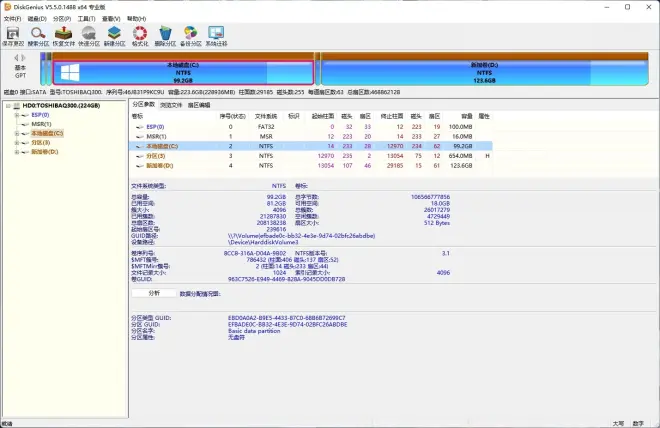The image size is (660, 428).
Task: Click drive icon of 新加卷(D:) table row
Action: click(x=140, y=166)
